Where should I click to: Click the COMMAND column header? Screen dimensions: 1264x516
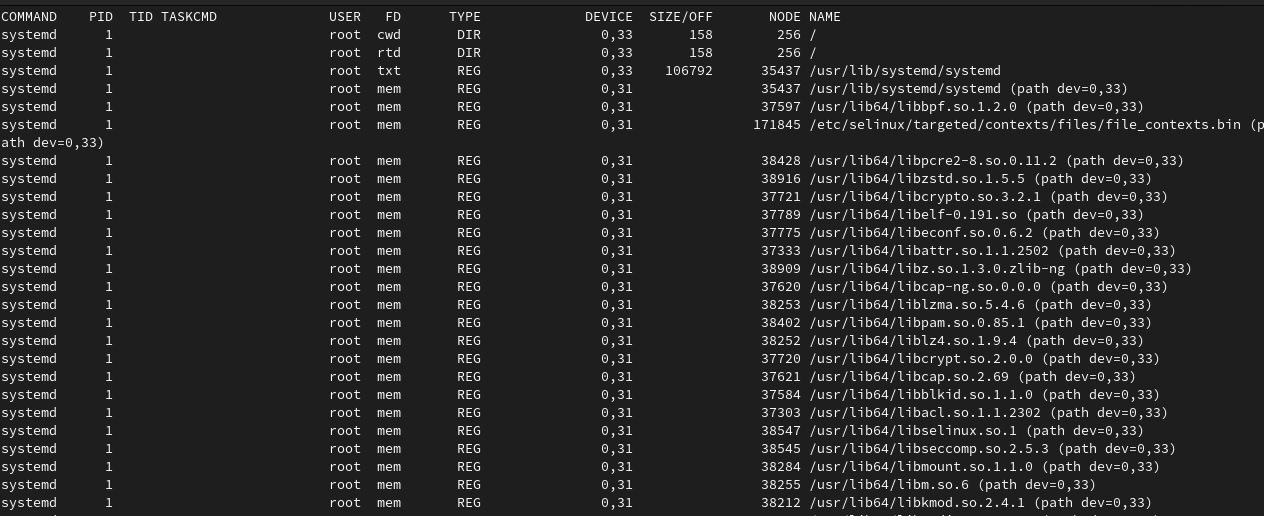pyautogui.click(x=29, y=17)
